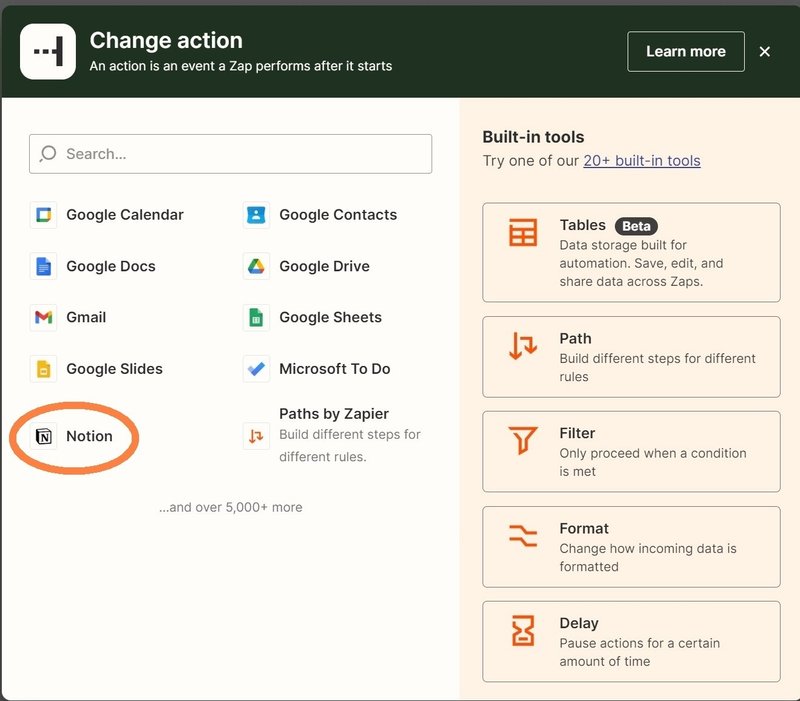Click the Tables grid icon
Image resolution: width=800 pixels, height=701 pixels.
coord(523,232)
